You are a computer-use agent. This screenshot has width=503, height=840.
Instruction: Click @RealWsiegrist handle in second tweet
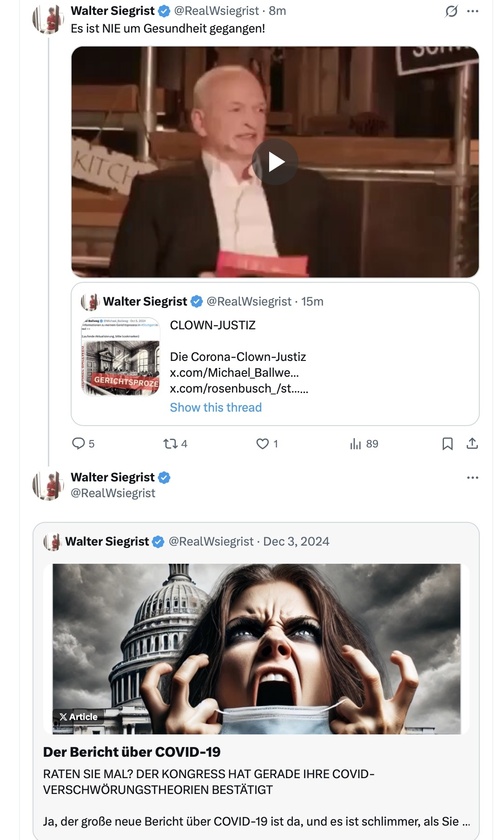[x=113, y=493]
